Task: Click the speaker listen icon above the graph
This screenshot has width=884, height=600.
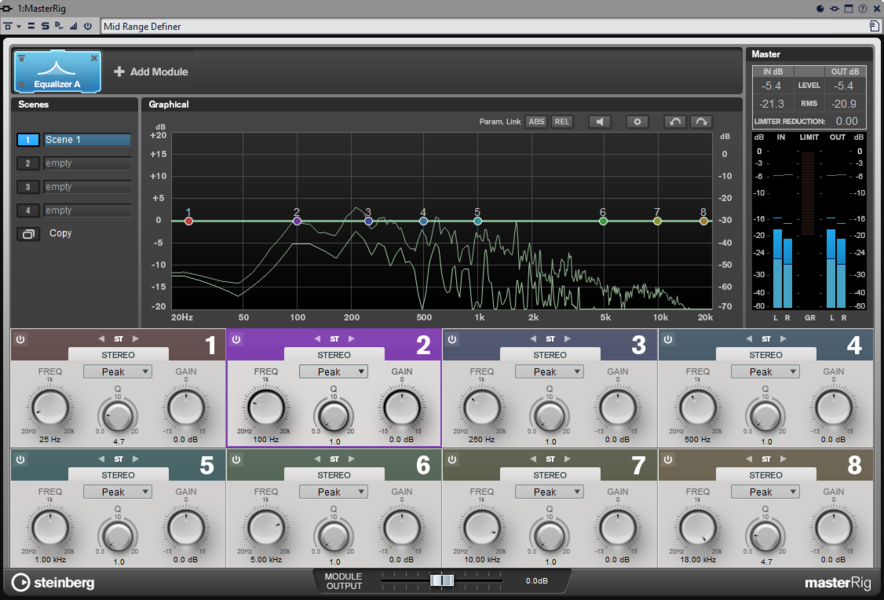Action: [x=599, y=122]
